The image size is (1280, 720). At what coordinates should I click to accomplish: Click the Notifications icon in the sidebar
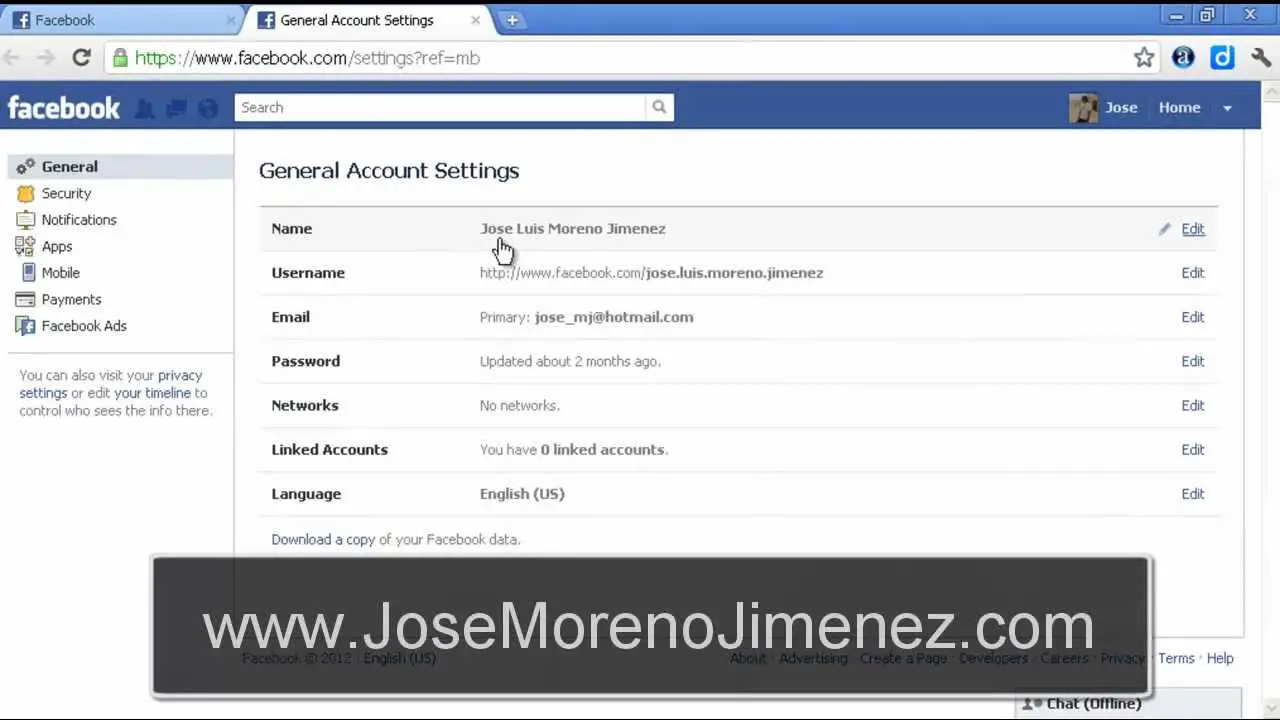25,220
